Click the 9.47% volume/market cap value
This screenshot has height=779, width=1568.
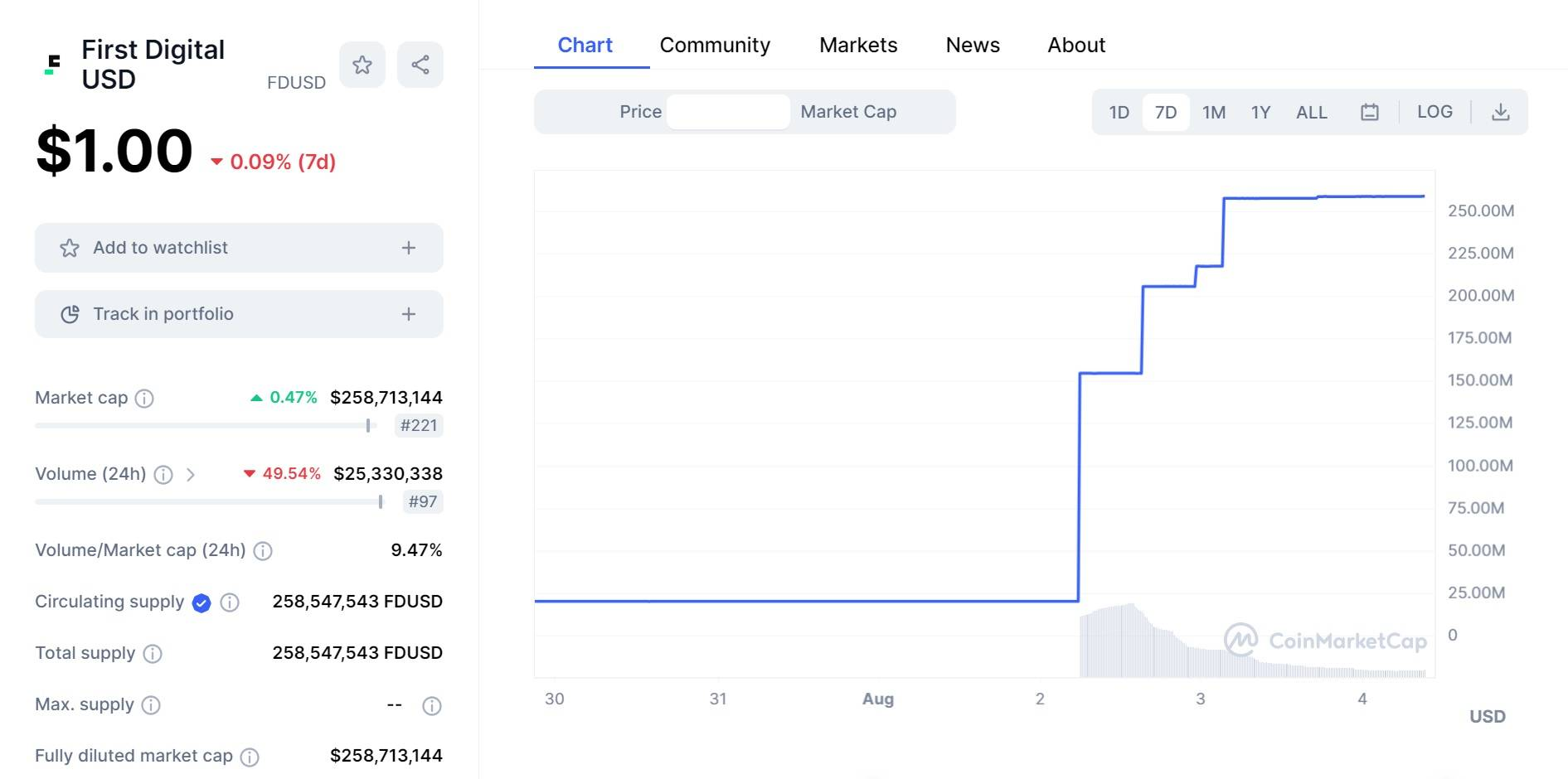click(416, 550)
